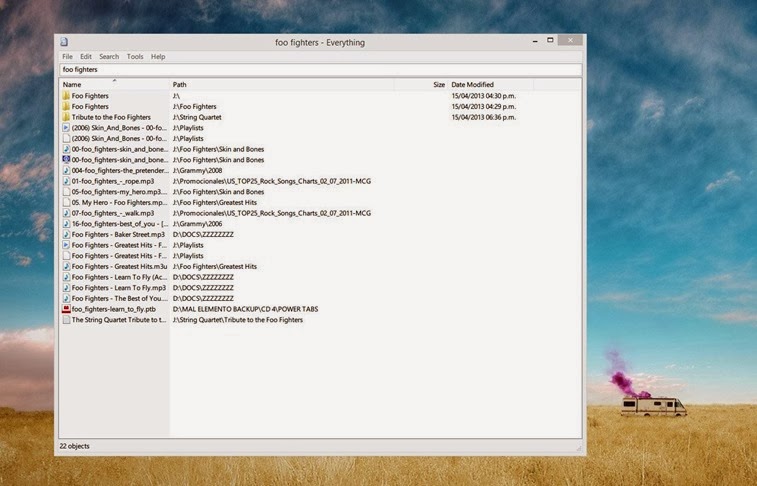The width and height of the screenshot is (757, 486).
Task: Click path 'J:\String Quartet\Tribute to the Foo Fighters'
Action: 238,319
